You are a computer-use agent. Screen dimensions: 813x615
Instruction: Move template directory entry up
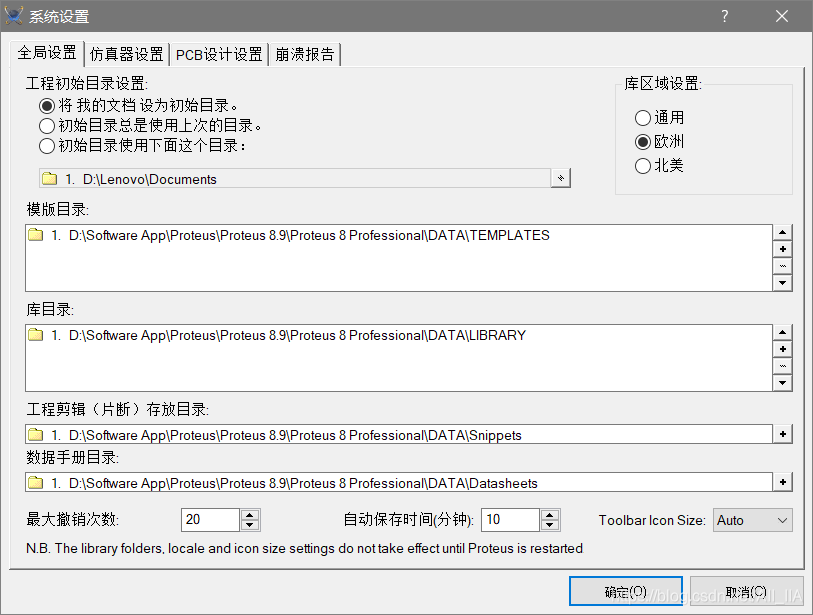[782, 232]
